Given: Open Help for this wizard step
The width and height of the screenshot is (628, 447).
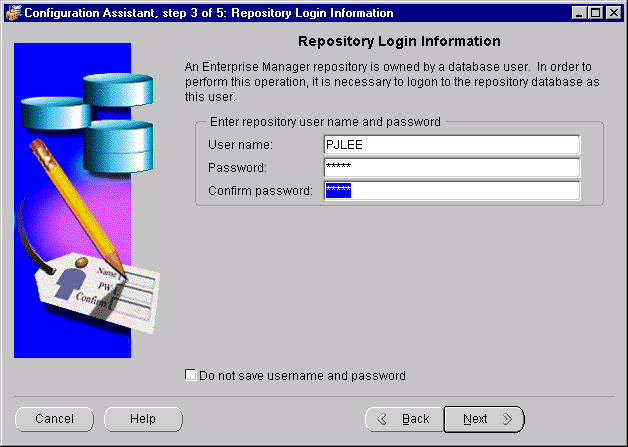Looking at the screenshot, I should 143,419.
